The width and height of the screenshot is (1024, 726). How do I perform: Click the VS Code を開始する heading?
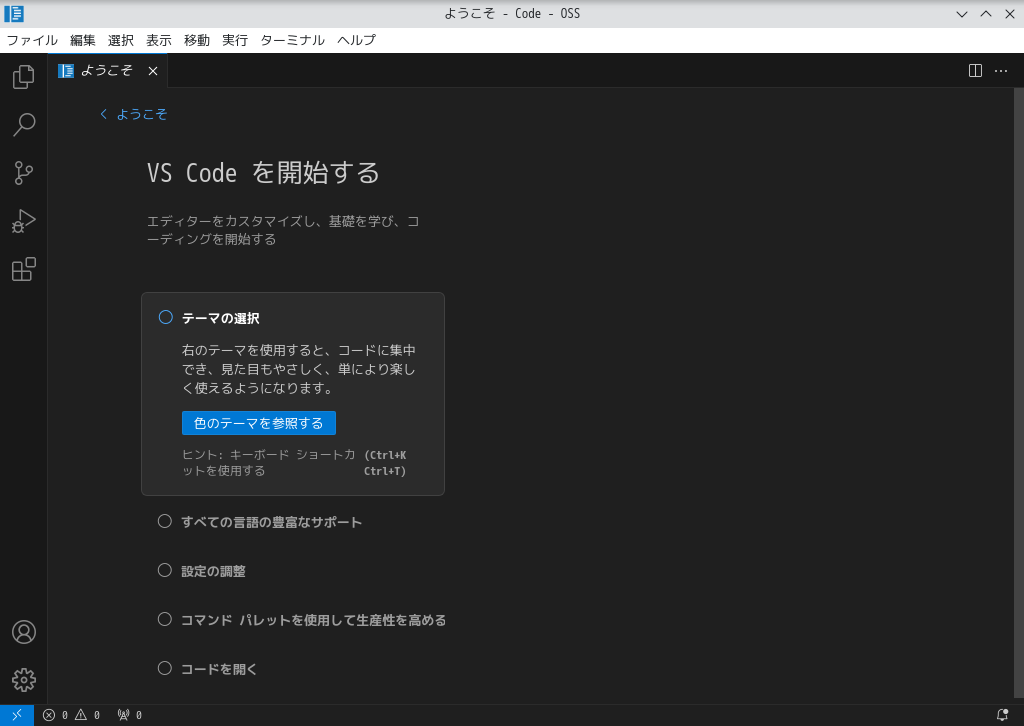263,173
